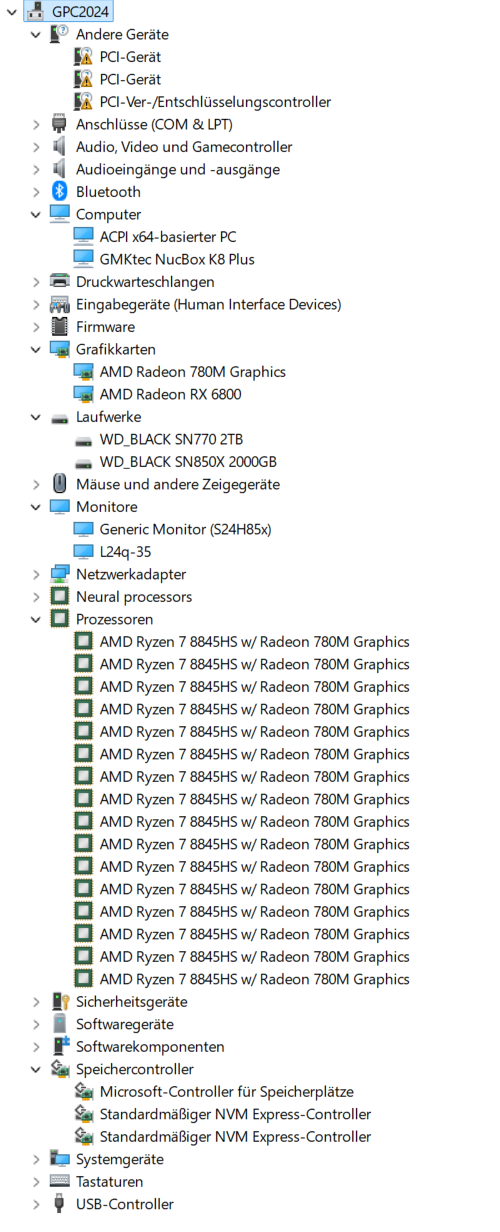Click the Tastaturen keyboard icon
This screenshot has height=1232, width=500.
[x=60, y=1182]
